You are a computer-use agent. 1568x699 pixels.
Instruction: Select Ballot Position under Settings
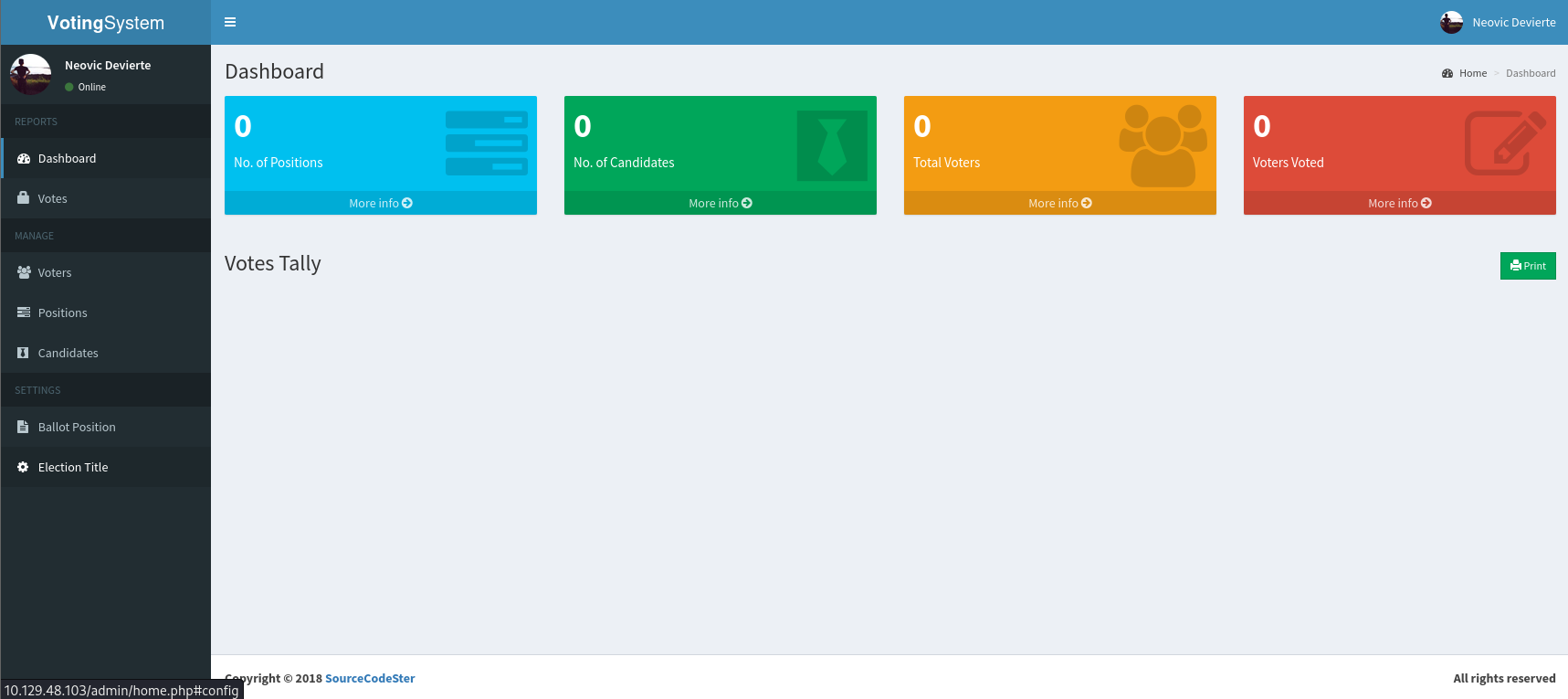(x=77, y=427)
